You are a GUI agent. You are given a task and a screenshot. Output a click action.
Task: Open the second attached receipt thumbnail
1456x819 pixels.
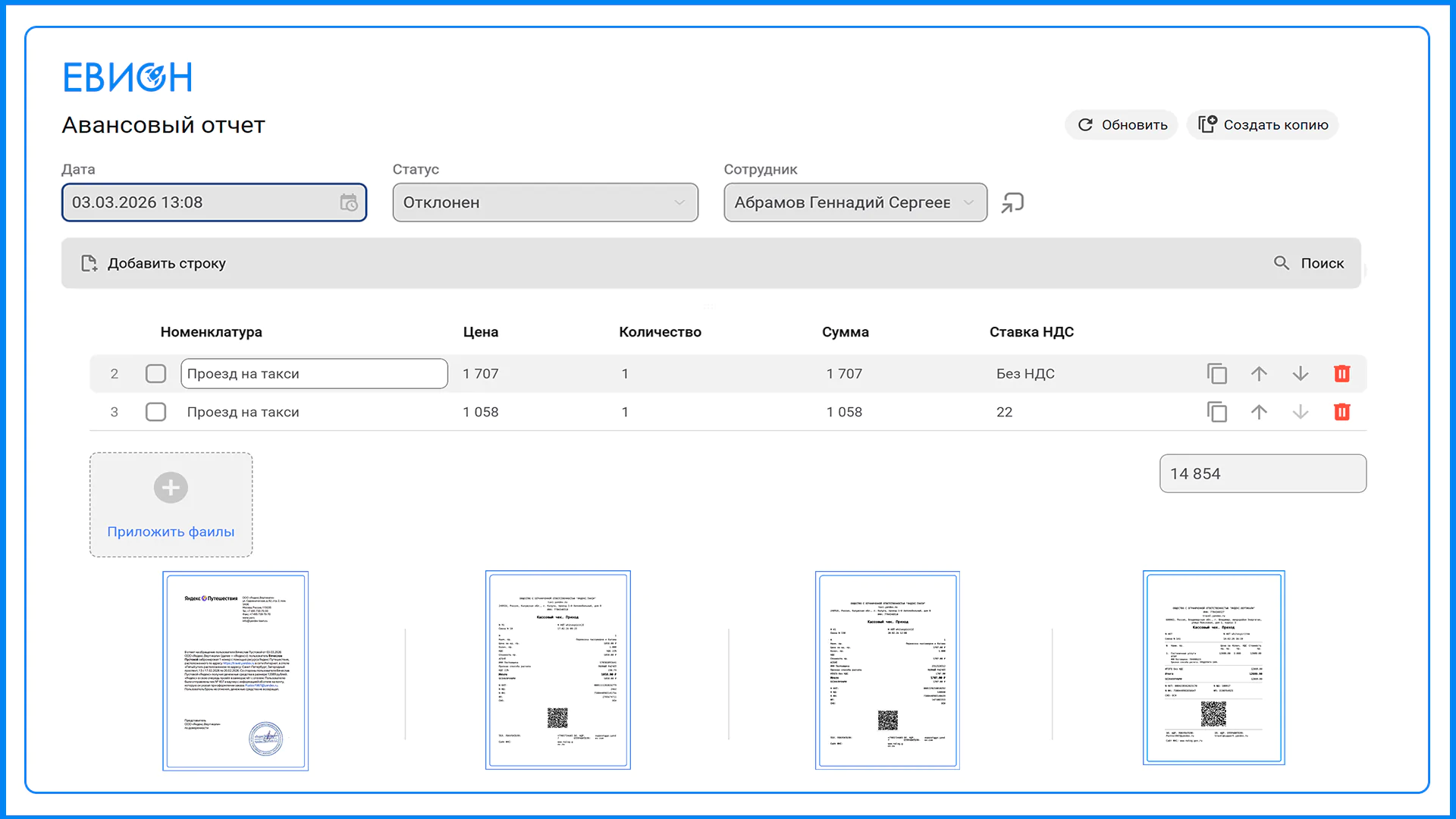558,670
